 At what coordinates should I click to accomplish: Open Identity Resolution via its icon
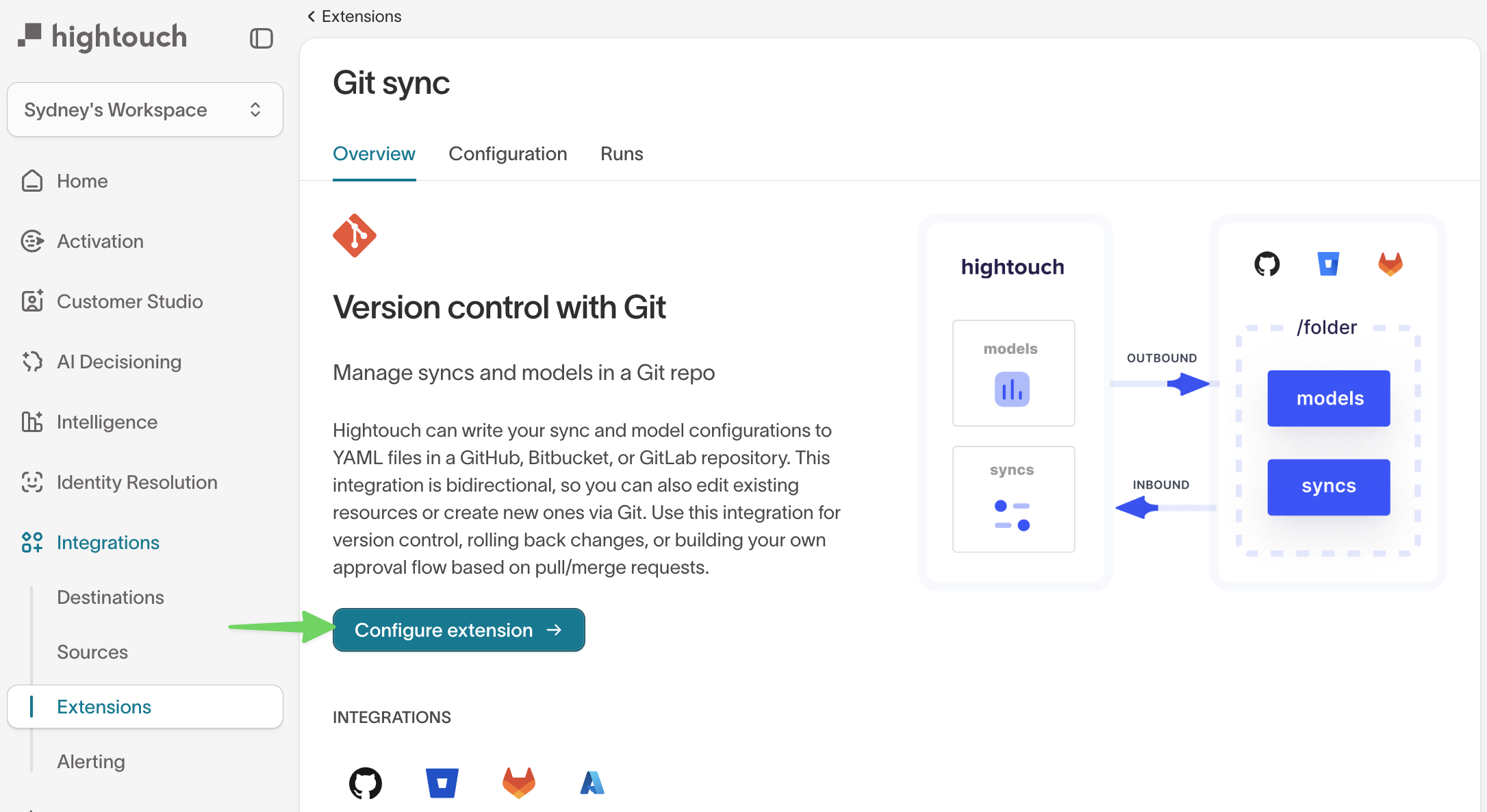pyautogui.click(x=32, y=482)
